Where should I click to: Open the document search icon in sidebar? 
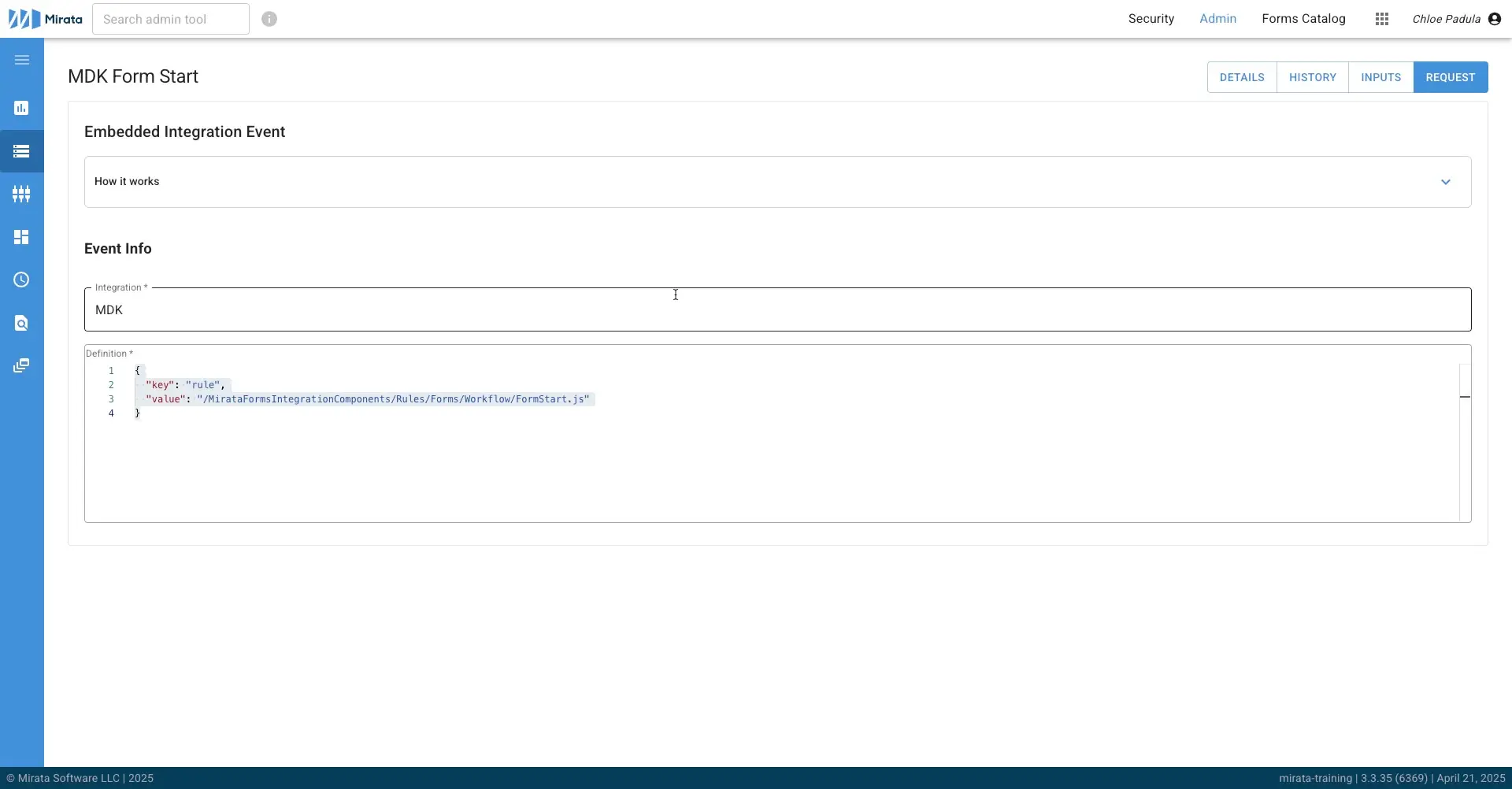pyautogui.click(x=21, y=323)
